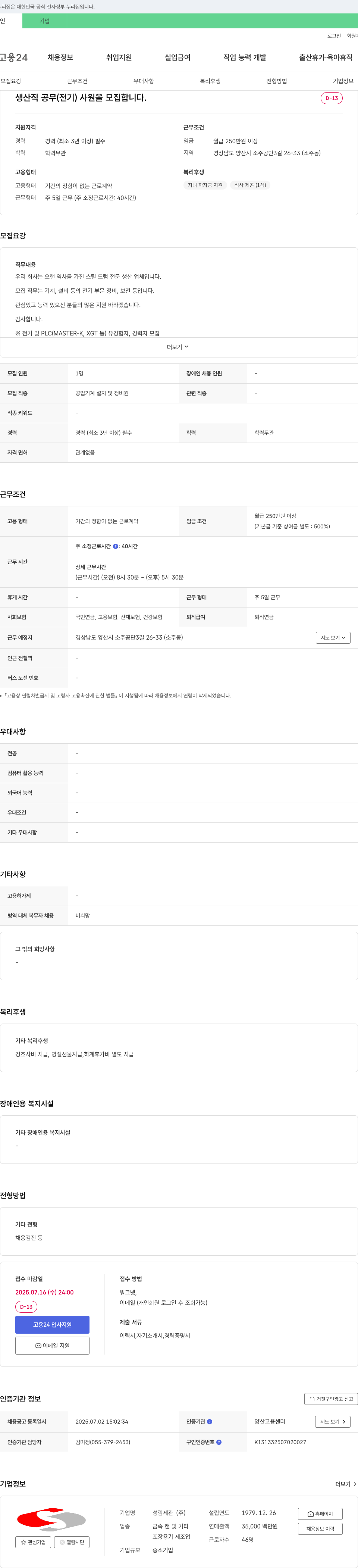Select the 35,000 백만원 sales value
Viewport: 358px width, 1568px height.
(260, 1526)
